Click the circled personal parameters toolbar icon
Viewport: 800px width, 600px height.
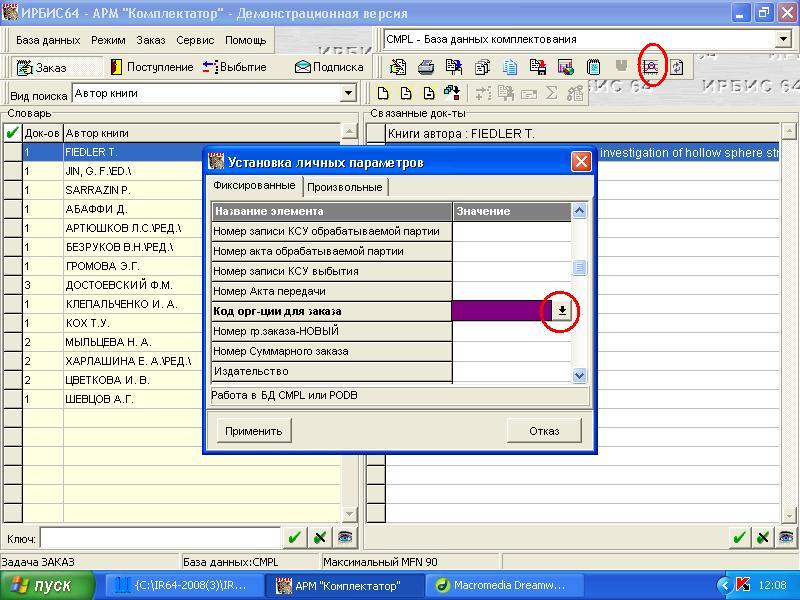(x=651, y=67)
